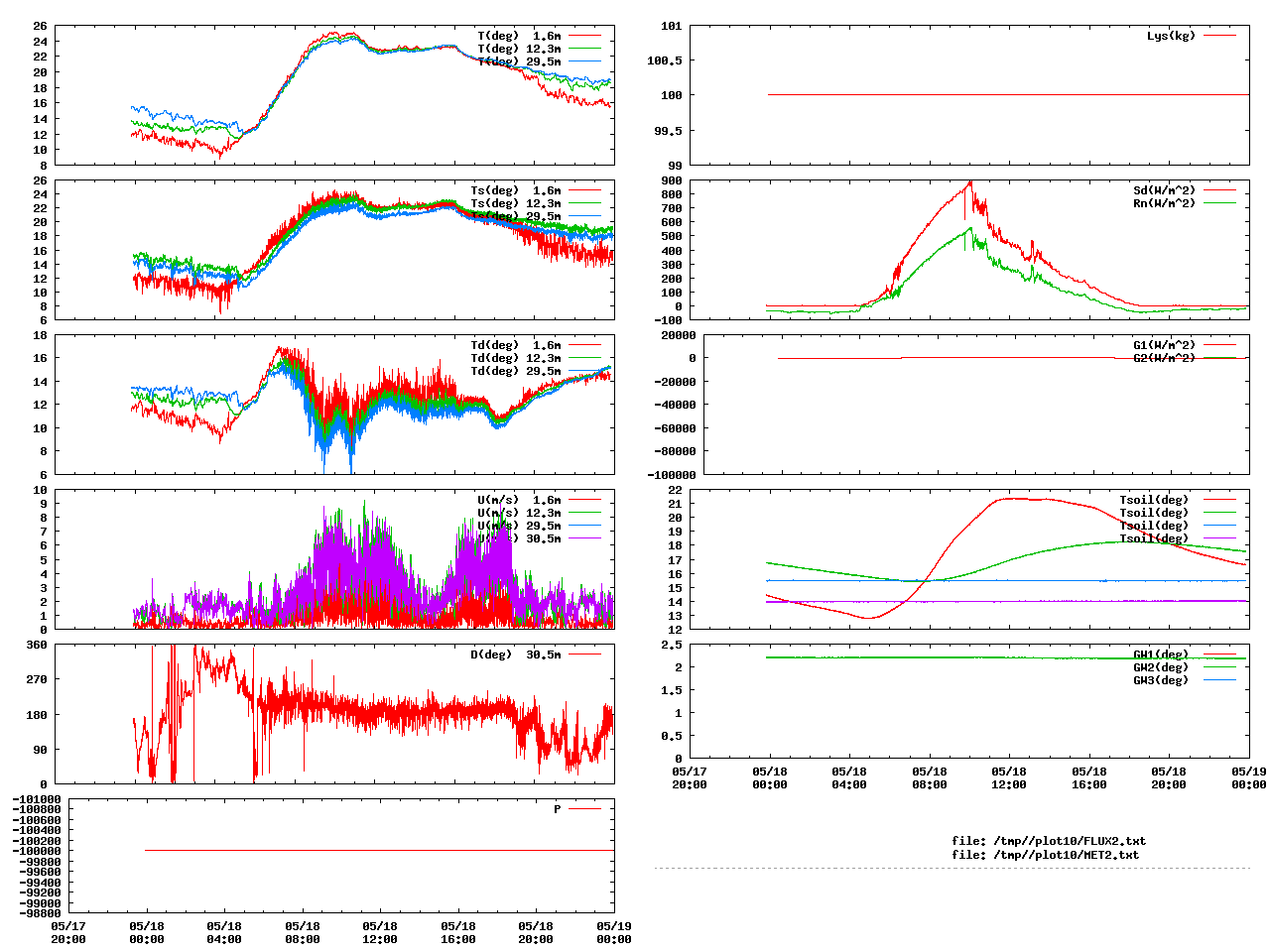This screenshot has width=1270, height=952.
Task: Click the "360" wind direction tick label
Action: tap(37, 645)
